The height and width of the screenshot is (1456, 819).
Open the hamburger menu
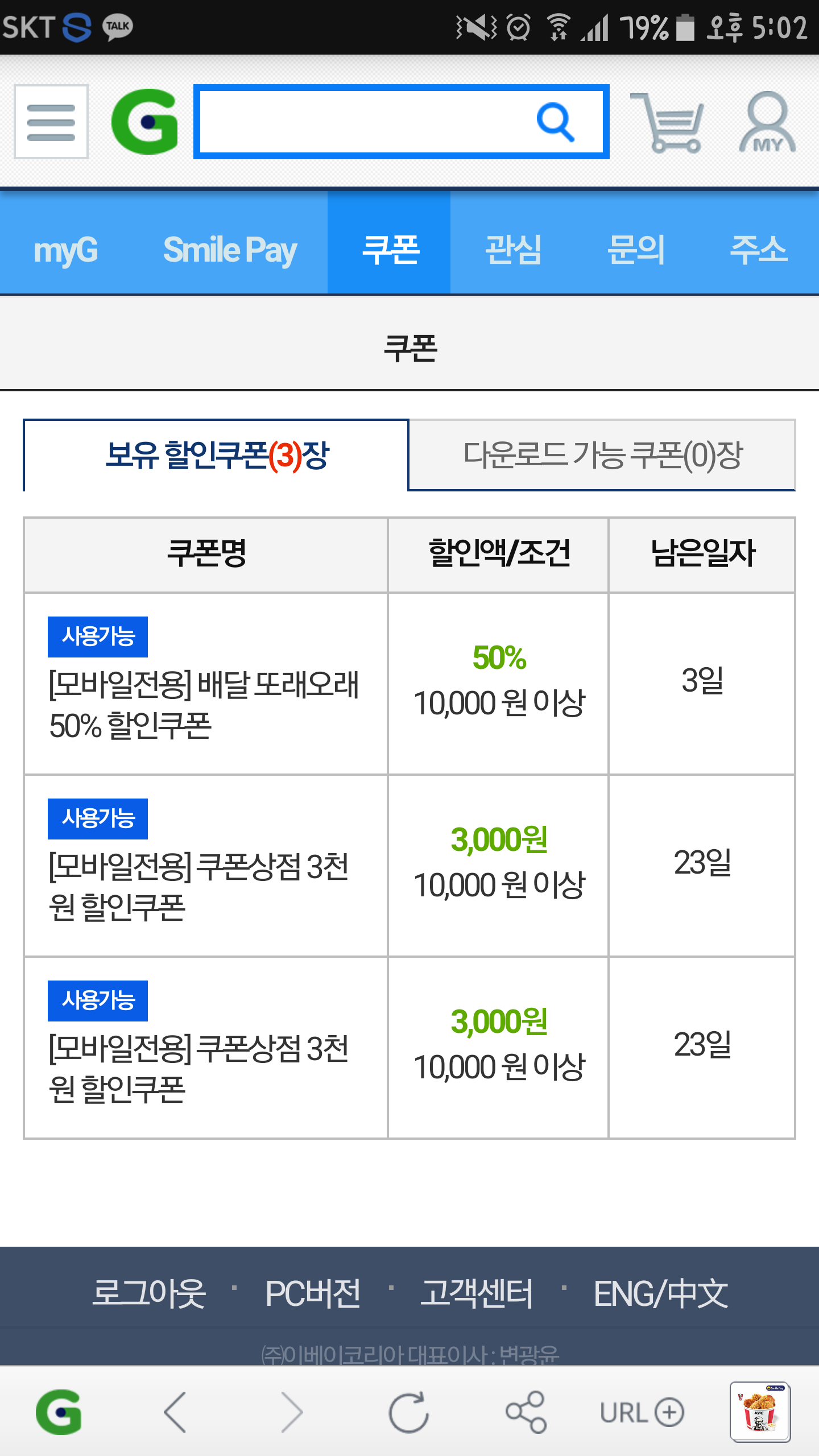51,122
